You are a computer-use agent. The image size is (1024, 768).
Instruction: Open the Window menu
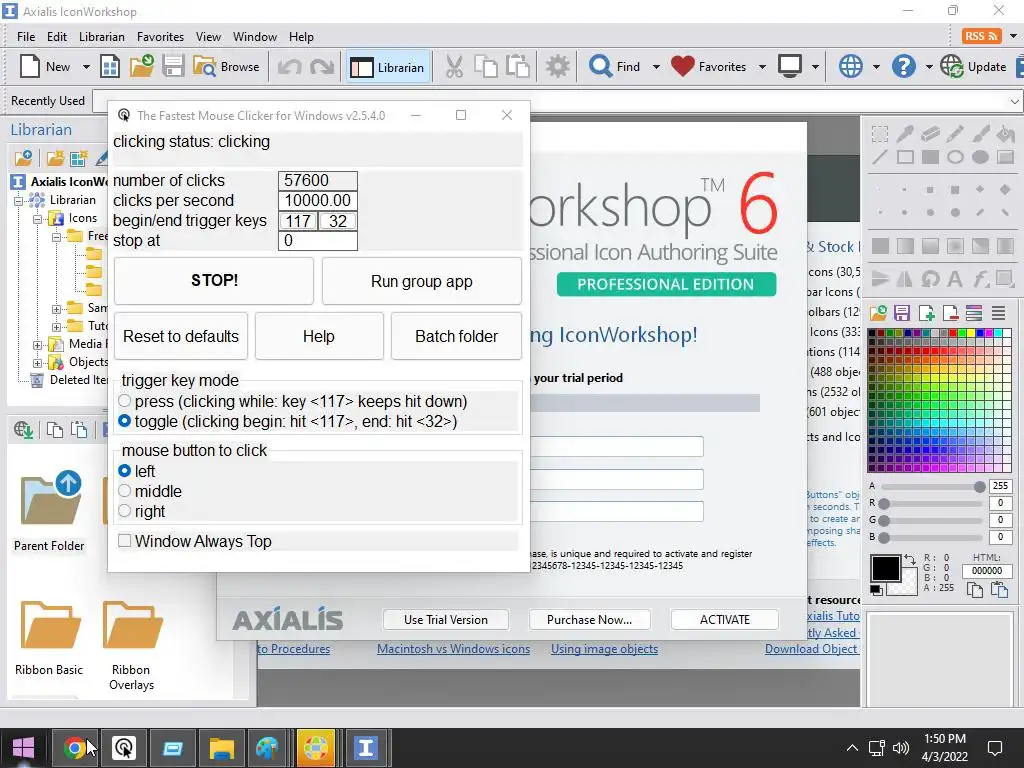255,37
